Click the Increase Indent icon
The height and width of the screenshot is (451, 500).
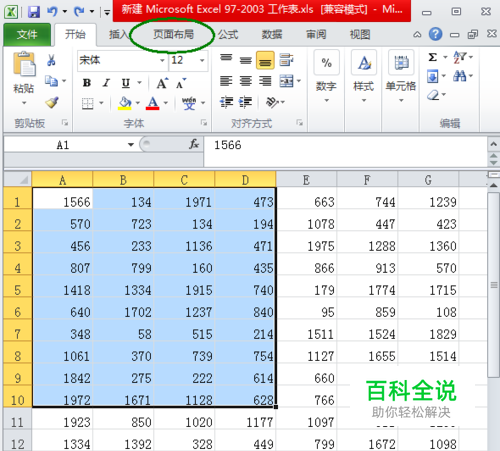coord(246,102)
